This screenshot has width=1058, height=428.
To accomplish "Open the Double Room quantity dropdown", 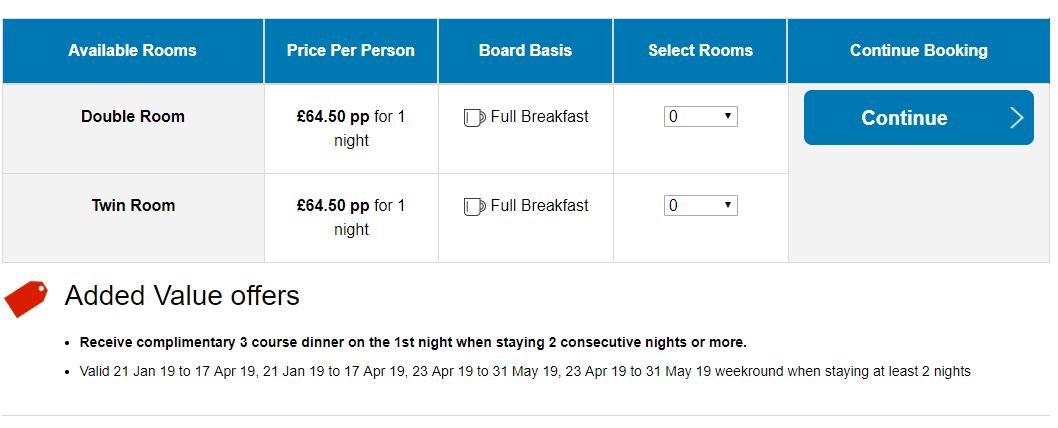I will [700, 117].
